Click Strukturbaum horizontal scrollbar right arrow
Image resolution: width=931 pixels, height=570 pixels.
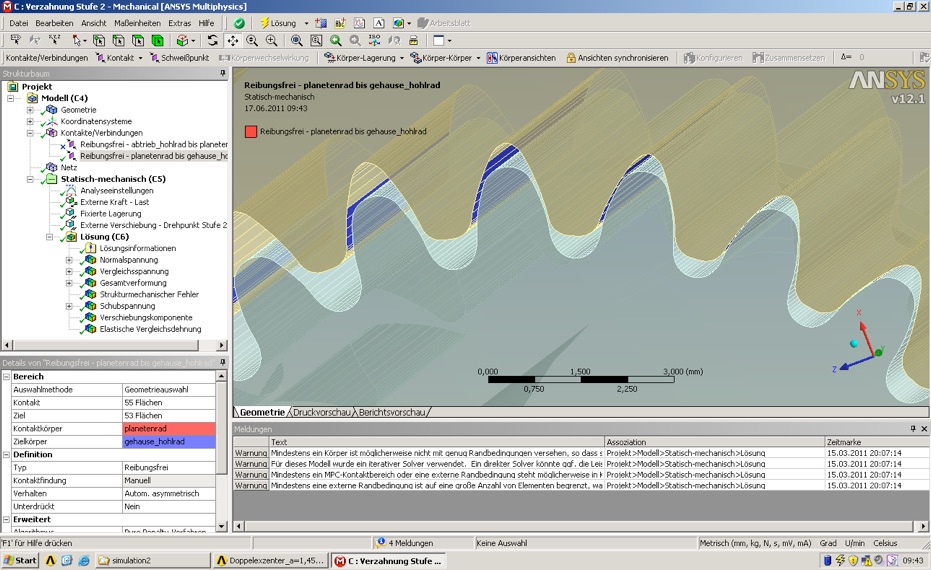coord(221,345)
